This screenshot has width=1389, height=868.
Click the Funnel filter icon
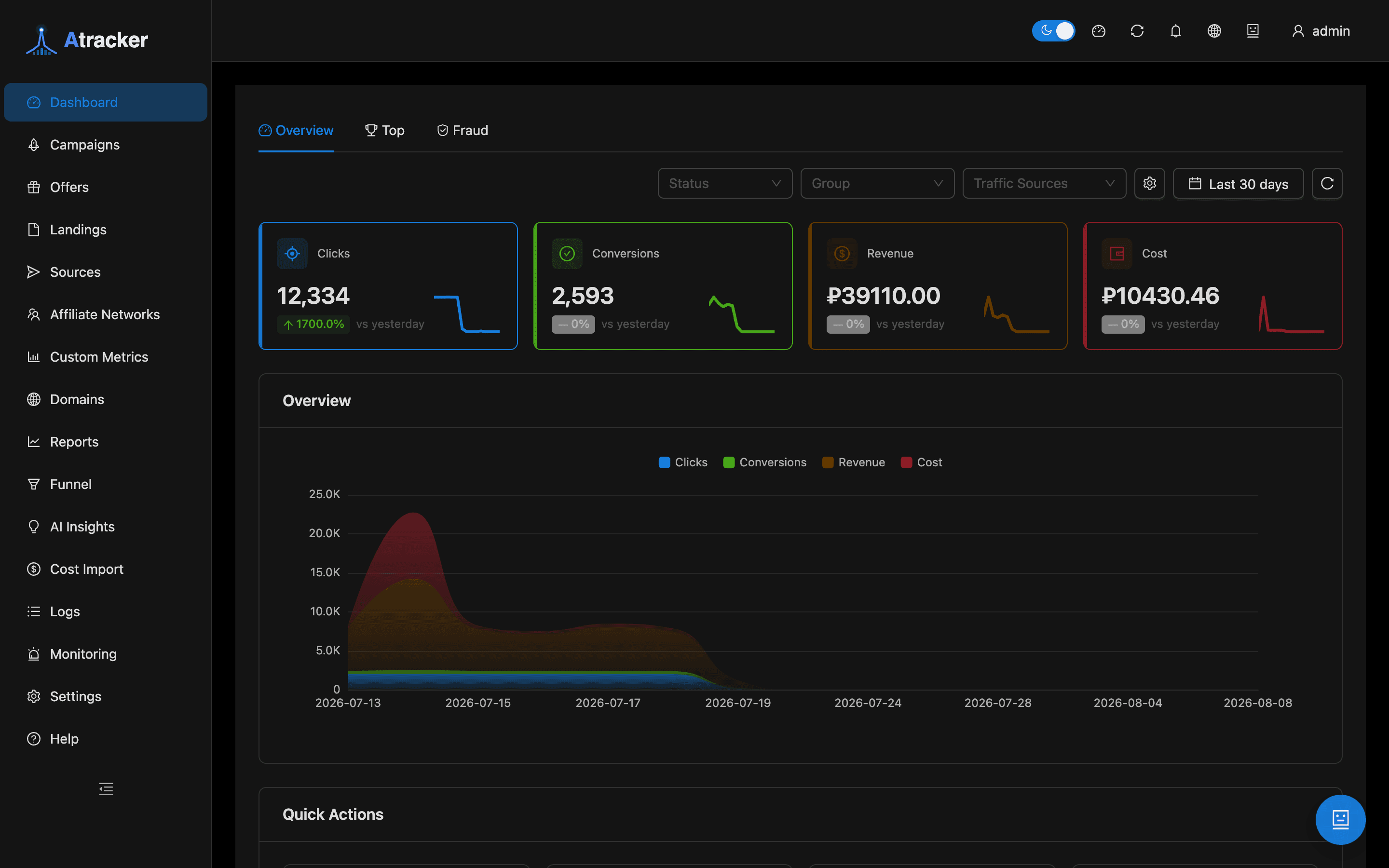(34, 485)
